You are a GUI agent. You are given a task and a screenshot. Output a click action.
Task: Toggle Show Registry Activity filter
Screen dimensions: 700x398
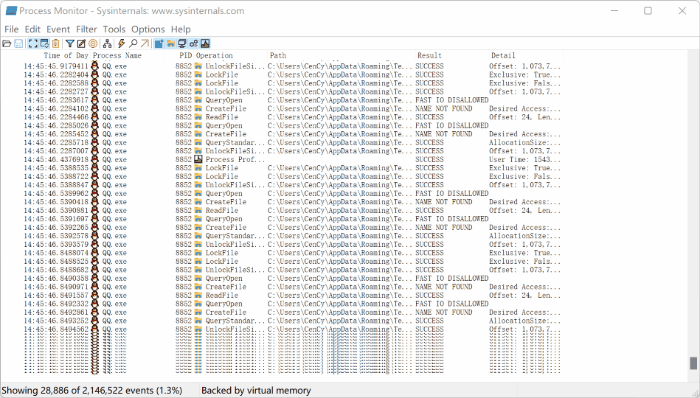159,43
